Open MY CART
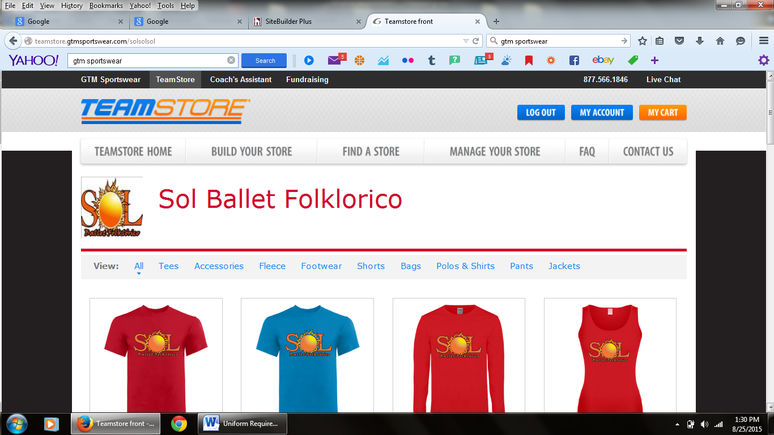Viewport: 774px width, 435px height. (x=662, y=113)
